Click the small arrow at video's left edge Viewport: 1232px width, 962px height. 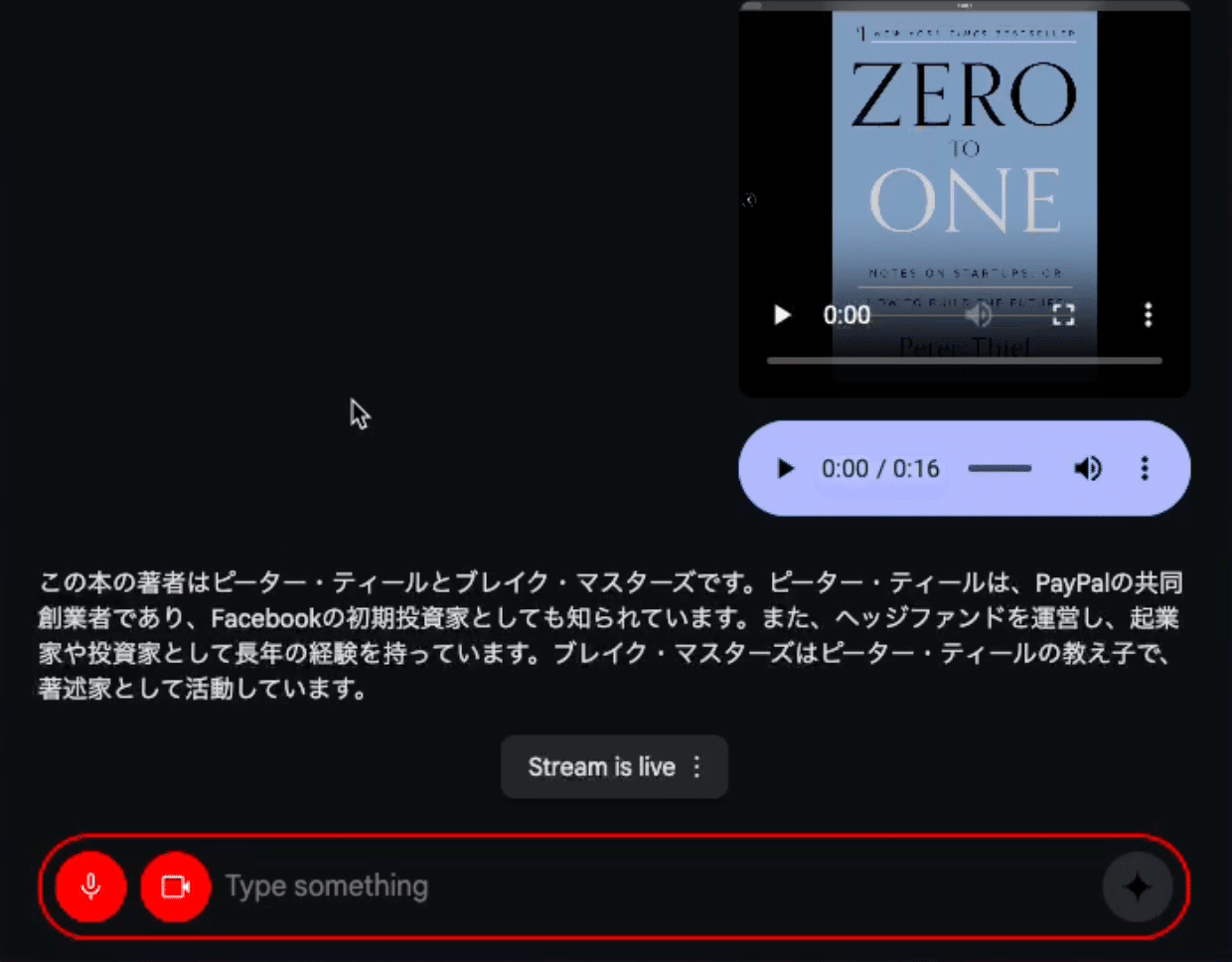(749, 200)
